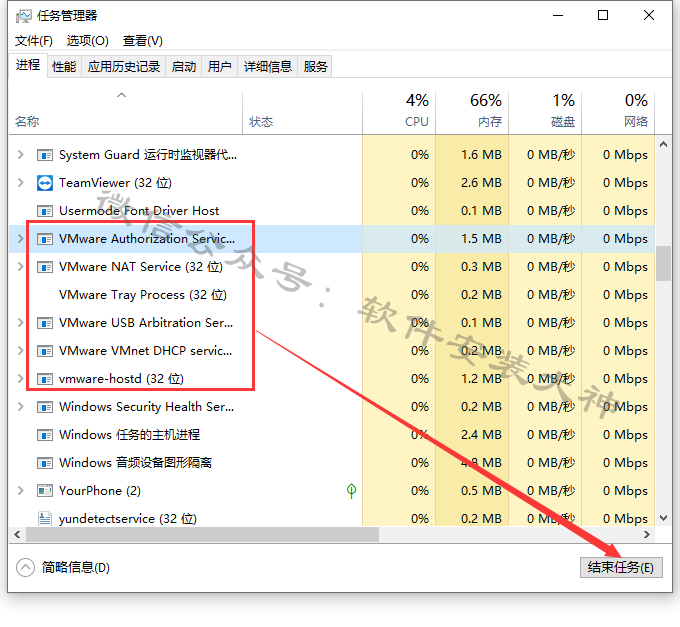The image size is (680, 627).
Task: Click the horizontal scrollbar left arrow
Action: [17, 535]
